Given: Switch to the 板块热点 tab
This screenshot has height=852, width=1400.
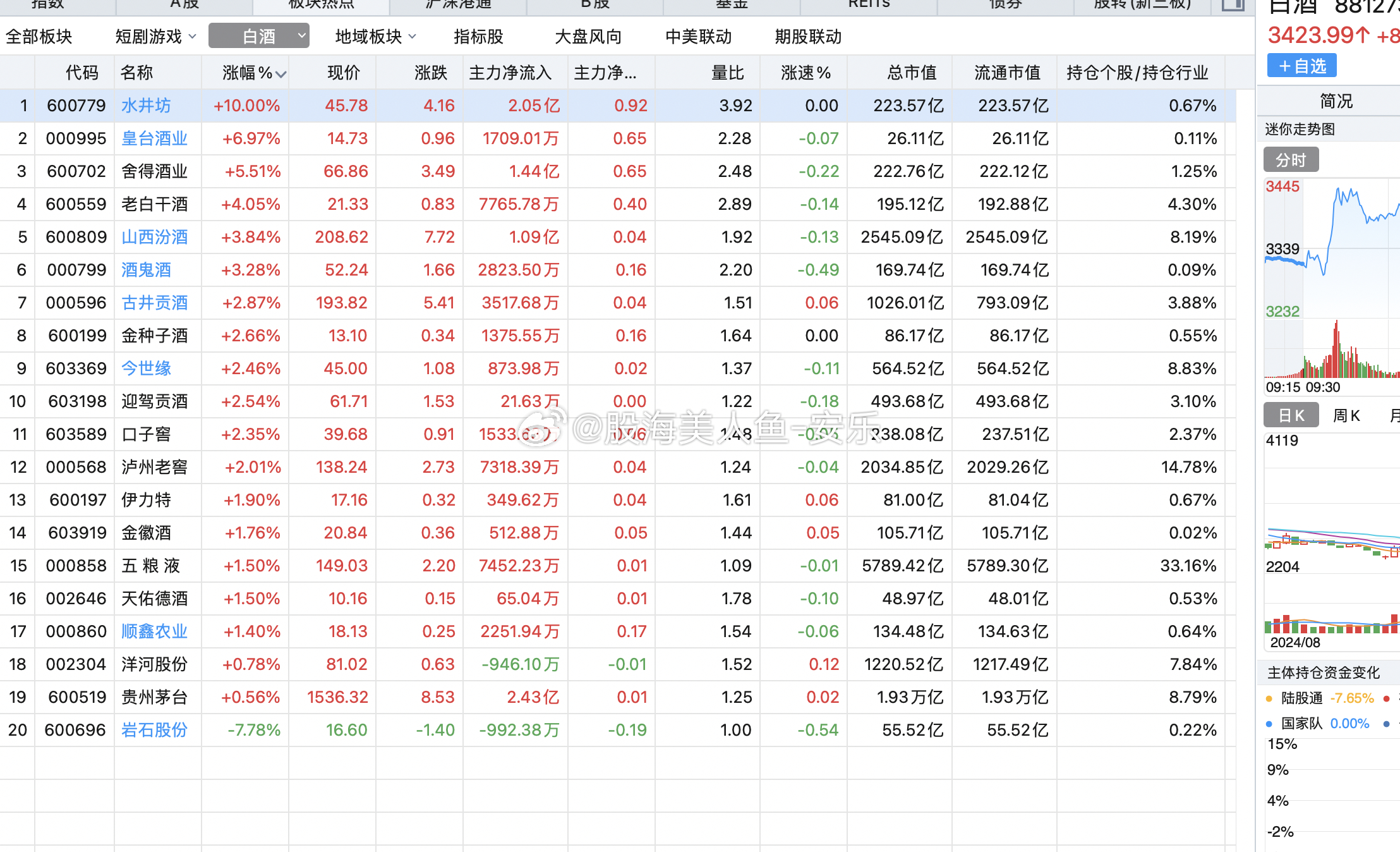Looking at the screenshot, I should [322, 5].
